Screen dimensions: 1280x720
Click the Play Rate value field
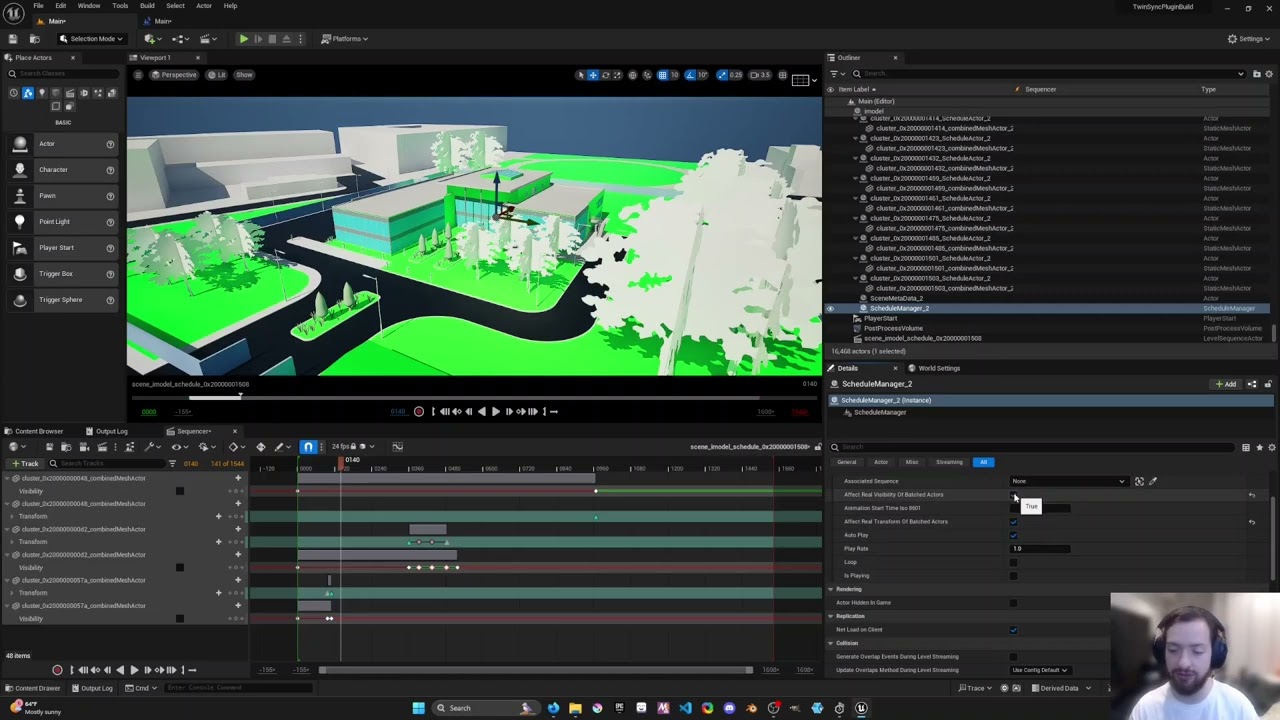pos(1040,549)
